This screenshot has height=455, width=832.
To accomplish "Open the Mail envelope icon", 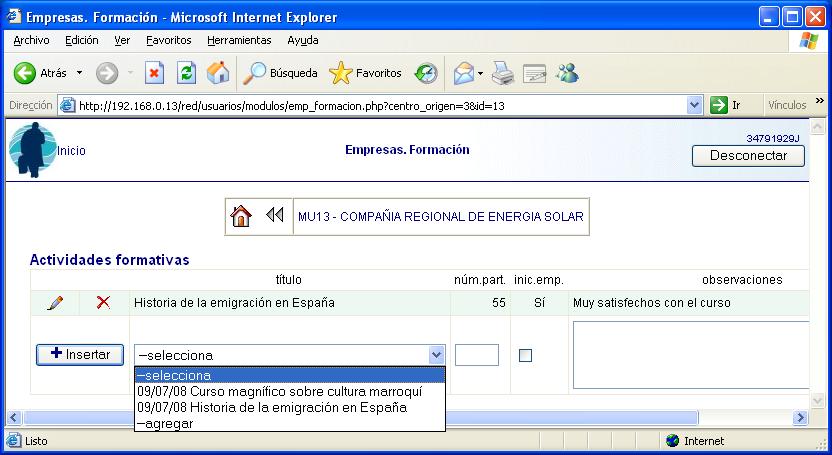I will (x=463, y=73).
